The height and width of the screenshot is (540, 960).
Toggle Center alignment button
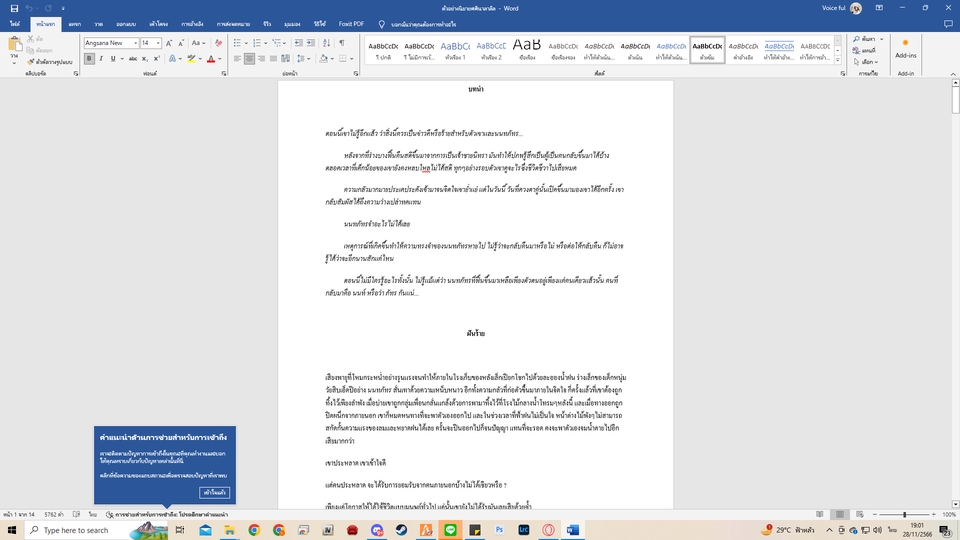(x=249, y=59)
